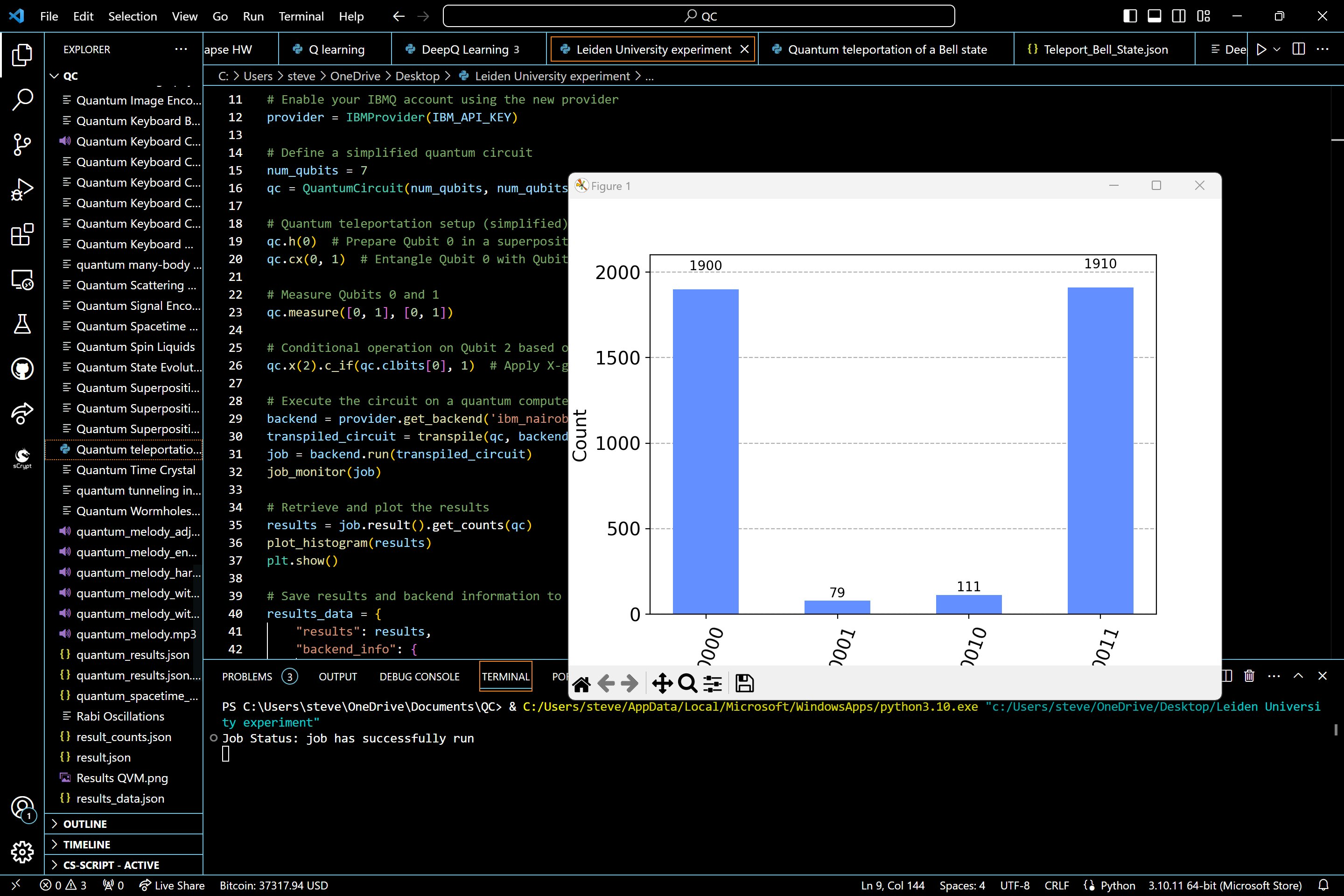The height and width of the screenshot is (896, 1344).
Task: Open Source Control view
Action: [22, 145]
